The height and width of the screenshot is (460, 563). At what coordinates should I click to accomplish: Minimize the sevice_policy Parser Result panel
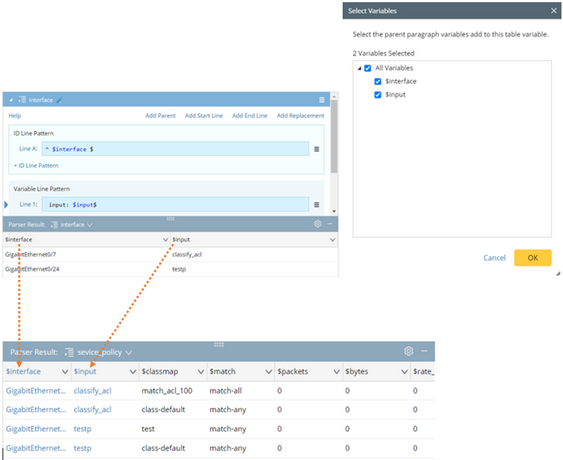(424, 351)
